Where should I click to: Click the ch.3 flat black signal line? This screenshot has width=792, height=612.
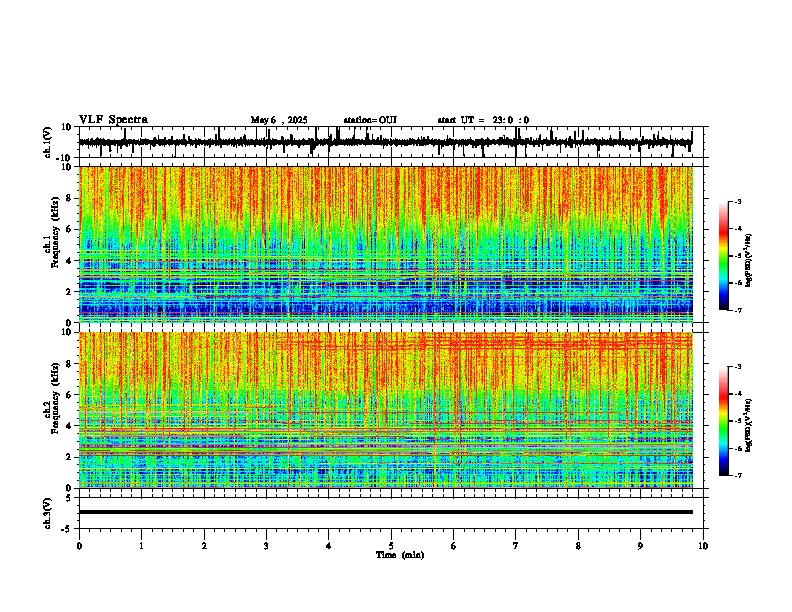coord(386,512)
